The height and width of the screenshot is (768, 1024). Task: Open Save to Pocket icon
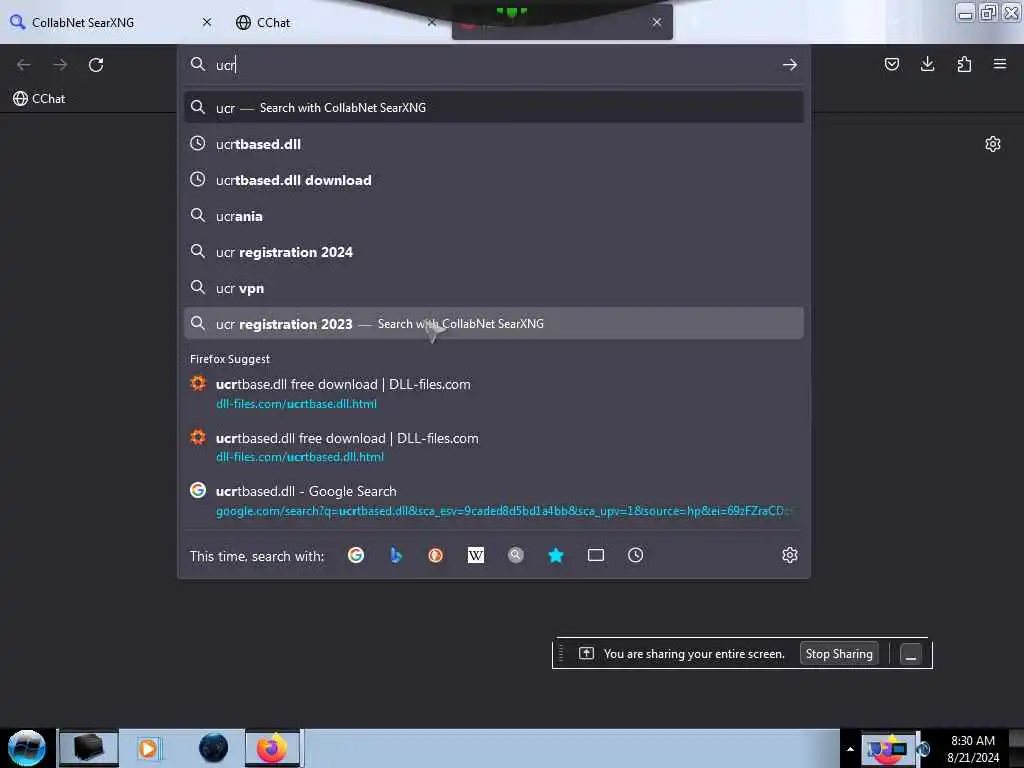click(x=891, y=64)
